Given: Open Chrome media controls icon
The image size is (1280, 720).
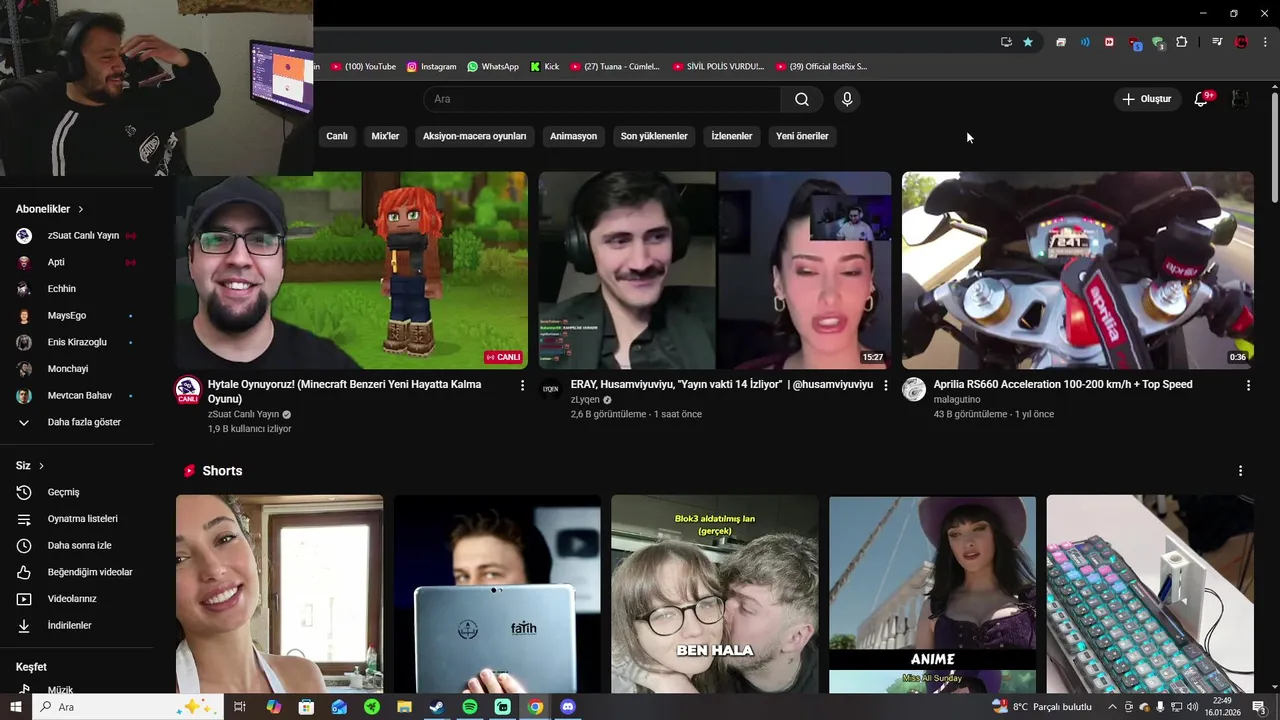Looking at the screenshot, I should coord(1217,42).
